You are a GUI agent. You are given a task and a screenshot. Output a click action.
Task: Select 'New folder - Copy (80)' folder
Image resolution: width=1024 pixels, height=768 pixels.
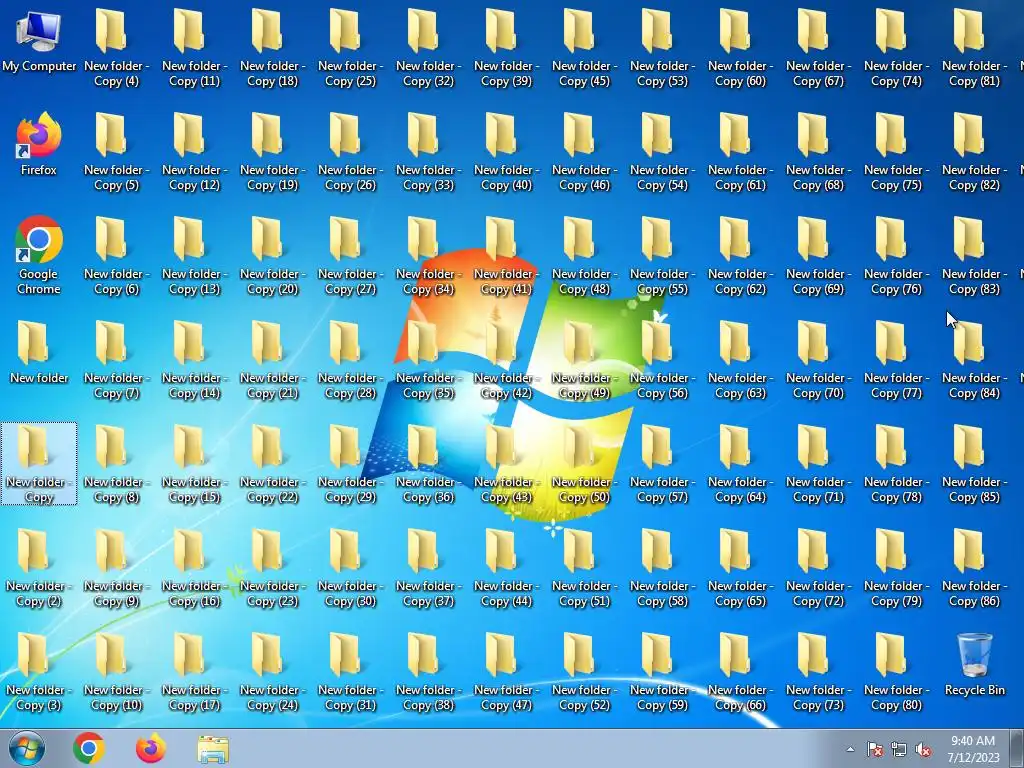(x=896, y=672)
